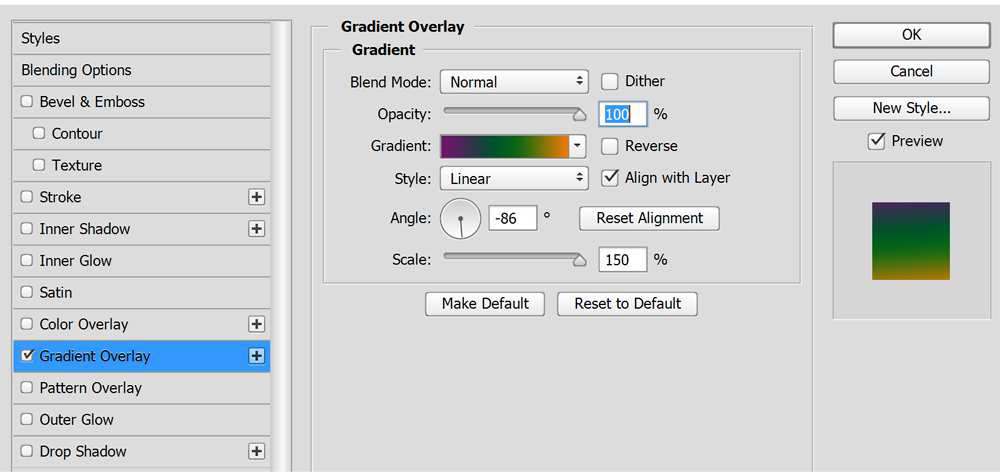Toggle the Reverse gradient checkbox

tap(610, 146)
